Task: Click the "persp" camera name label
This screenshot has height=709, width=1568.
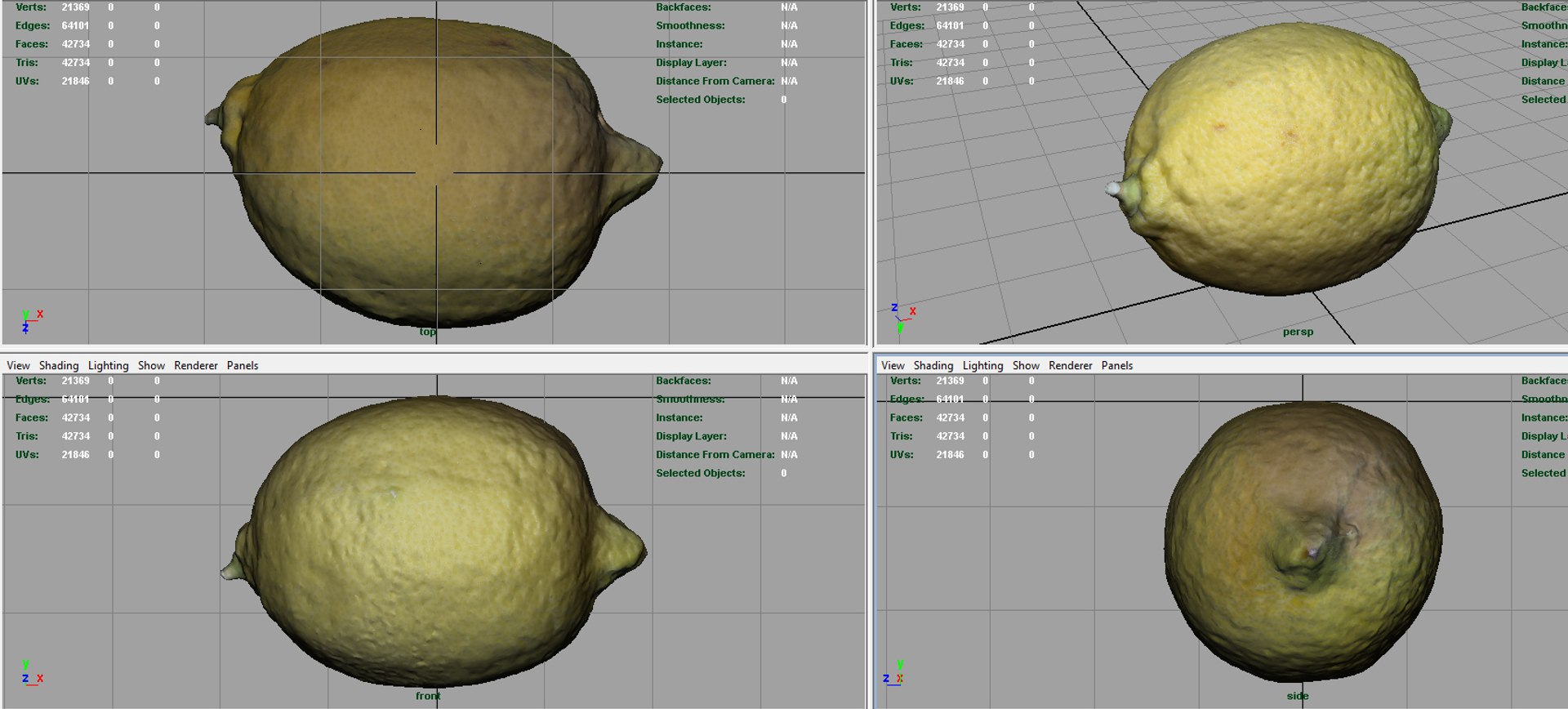Action: coord(1298,332)
